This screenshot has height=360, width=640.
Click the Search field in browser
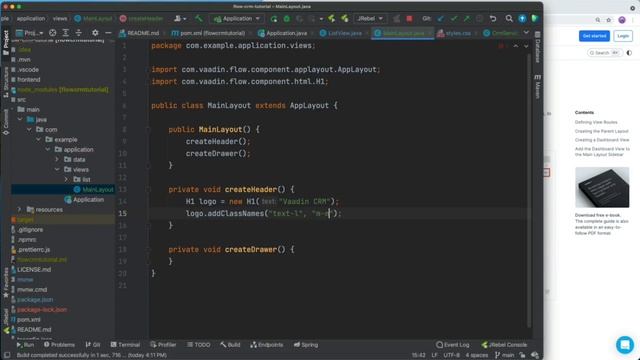(x=604, y=53)
